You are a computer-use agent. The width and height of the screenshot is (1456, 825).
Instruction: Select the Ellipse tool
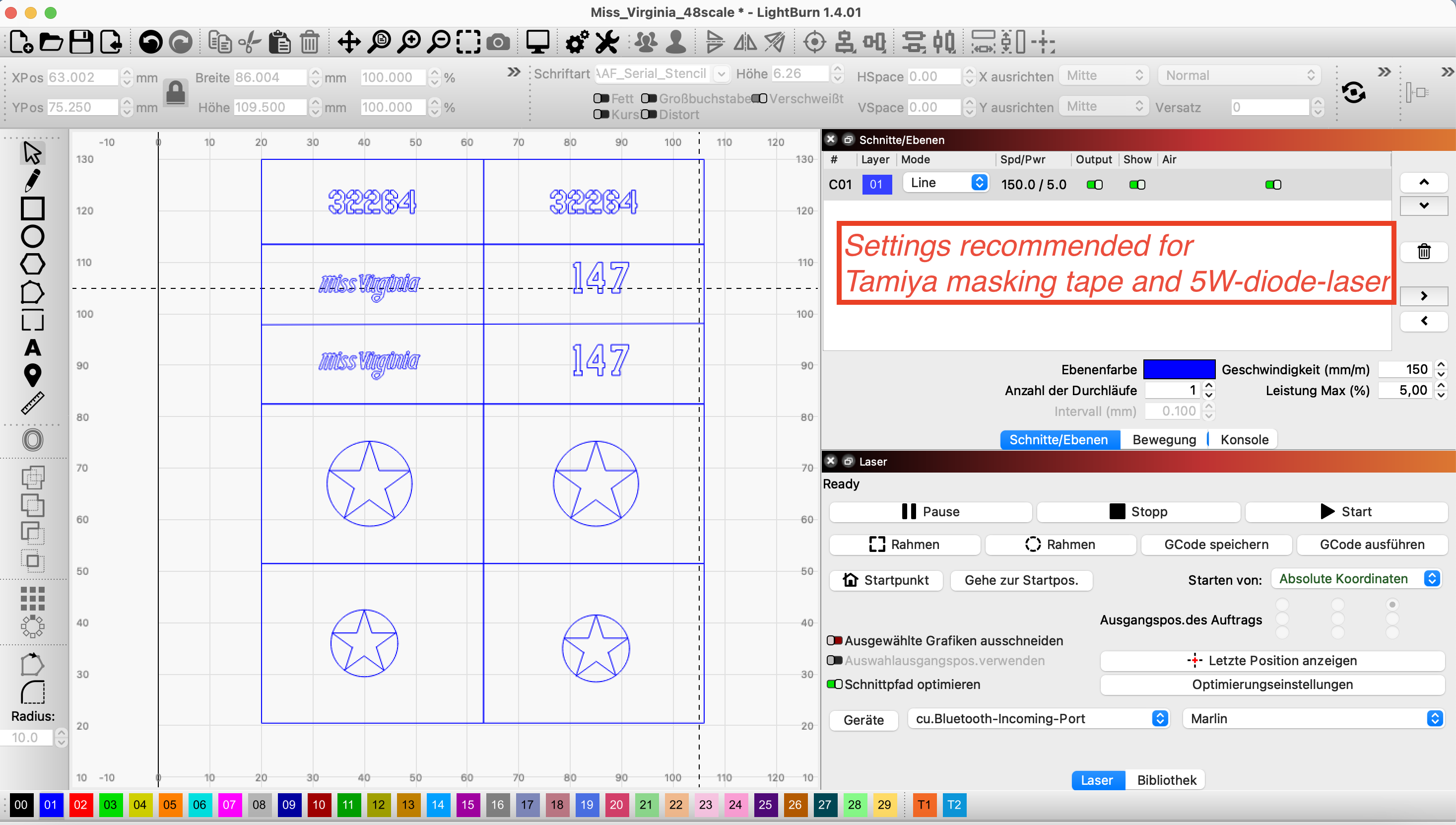tap(32, 236)
